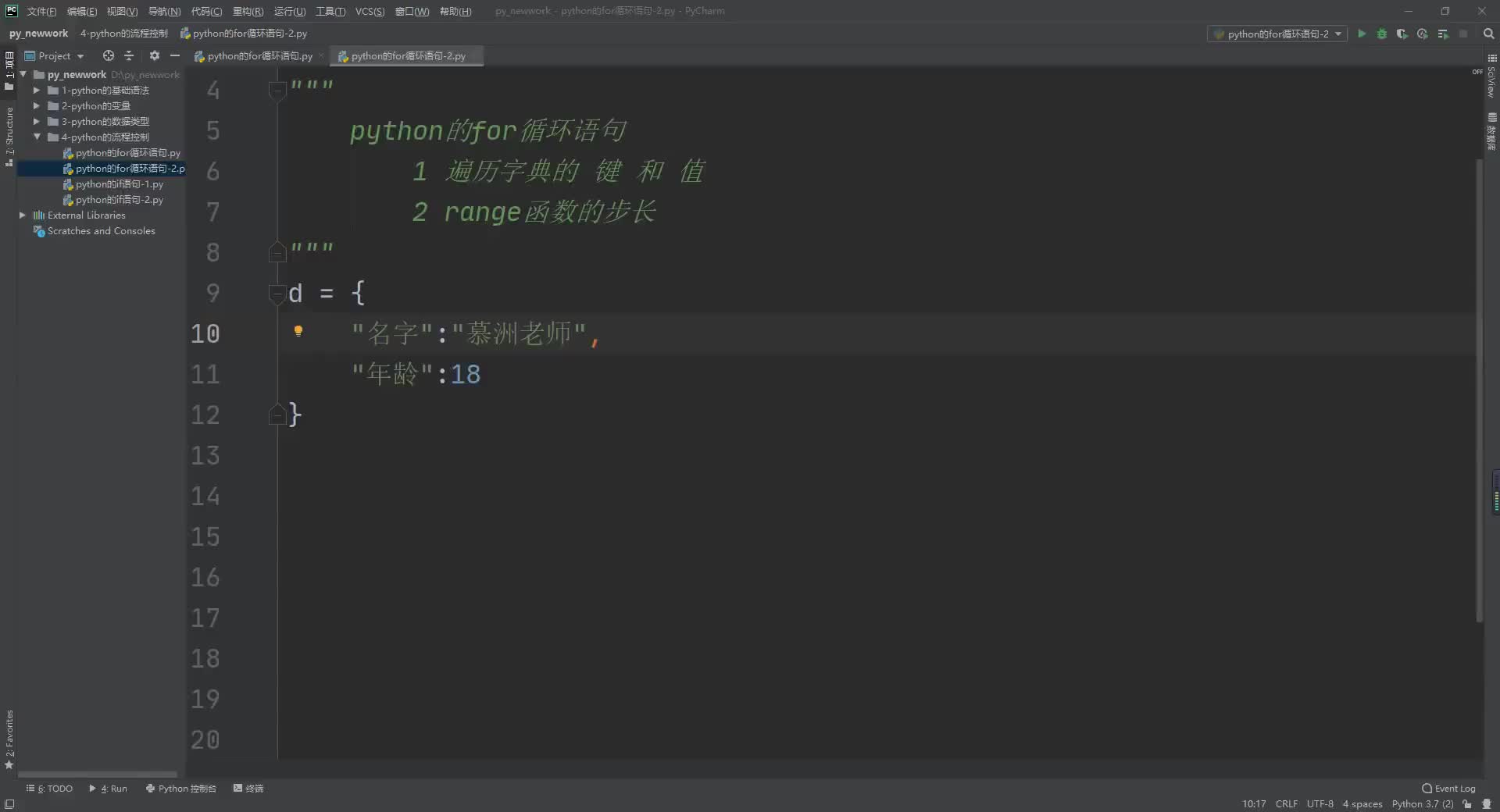
Task: Collapse the py_newwork root folder
Action: pos(23,74)
